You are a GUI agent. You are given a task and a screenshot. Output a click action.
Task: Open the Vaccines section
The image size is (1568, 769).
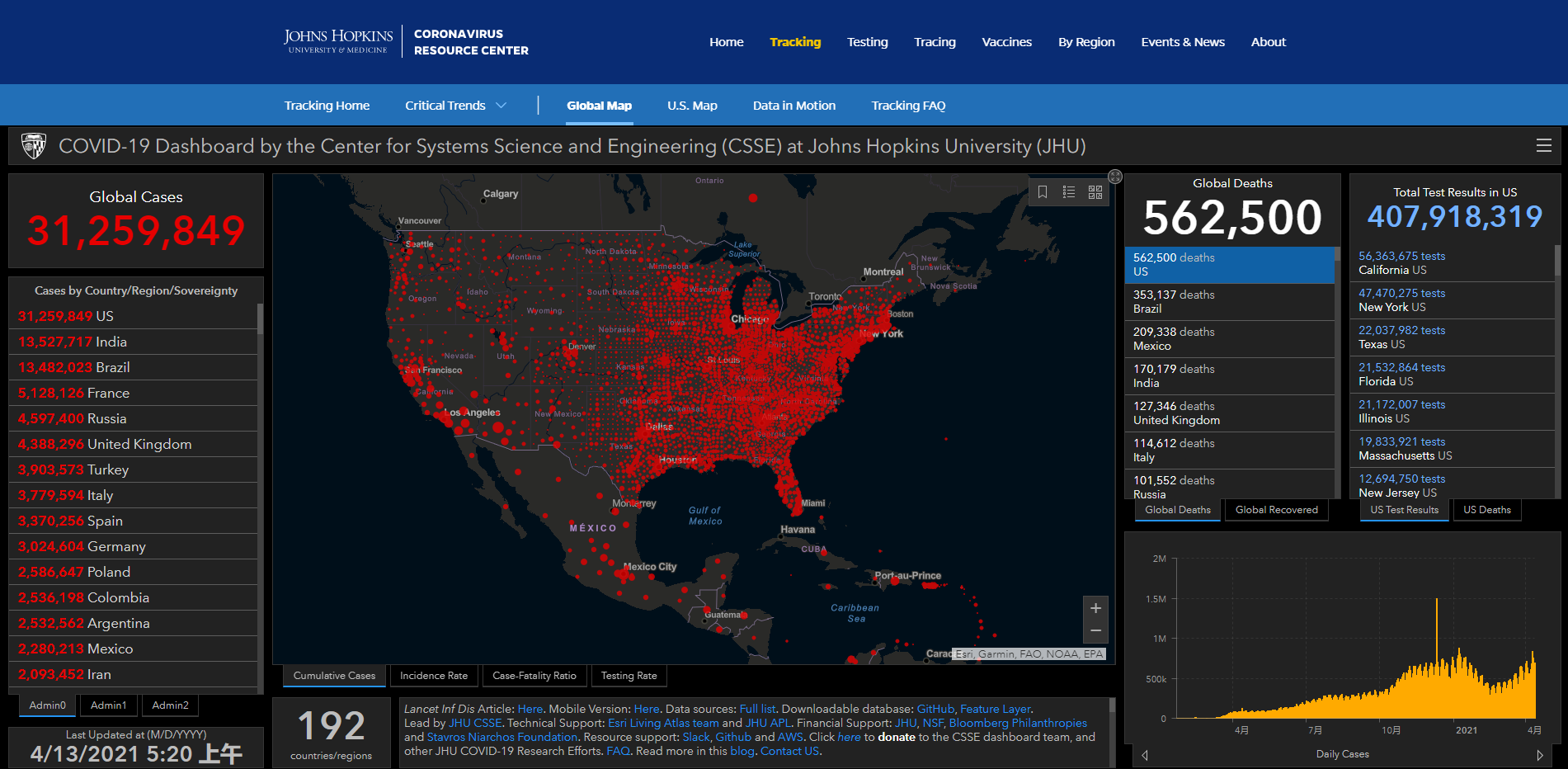click(1006, 42)
